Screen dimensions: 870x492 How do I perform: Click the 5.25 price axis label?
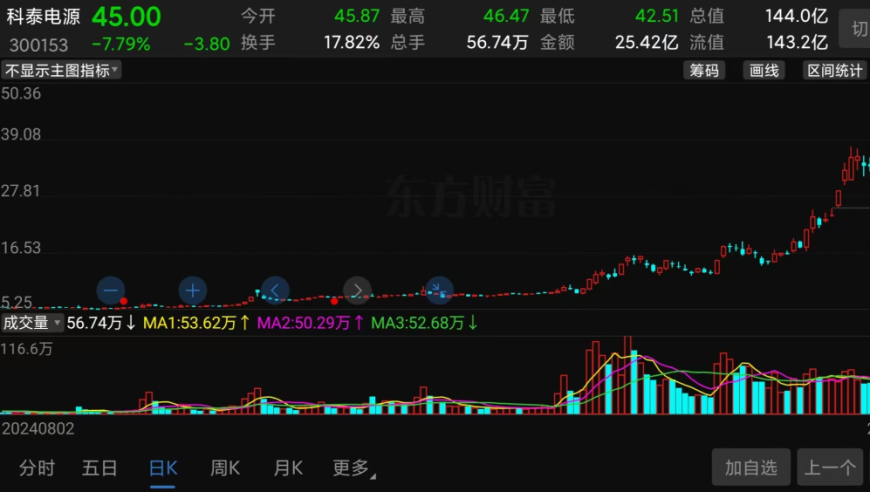coord(17,302)
